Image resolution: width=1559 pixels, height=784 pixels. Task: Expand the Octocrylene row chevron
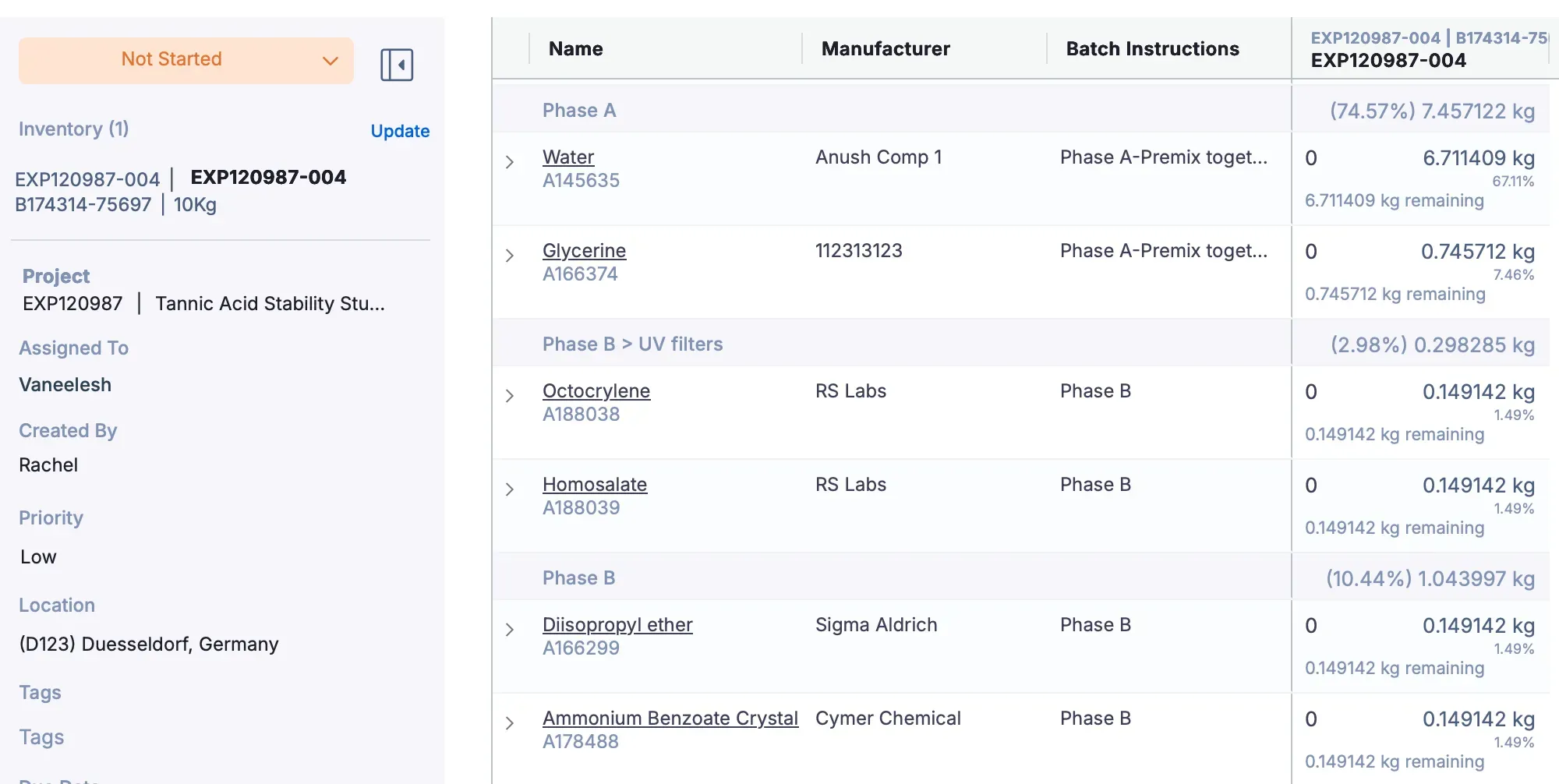click(x=510, y=396)
